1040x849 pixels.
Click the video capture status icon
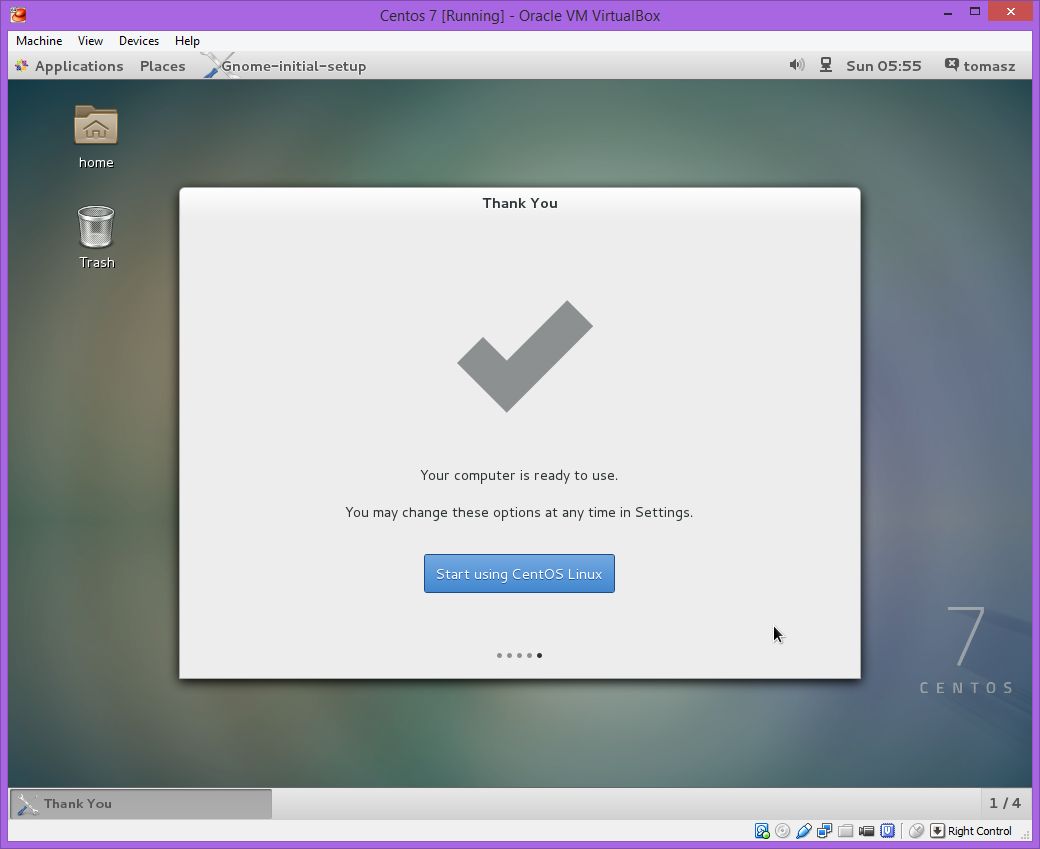866,830
